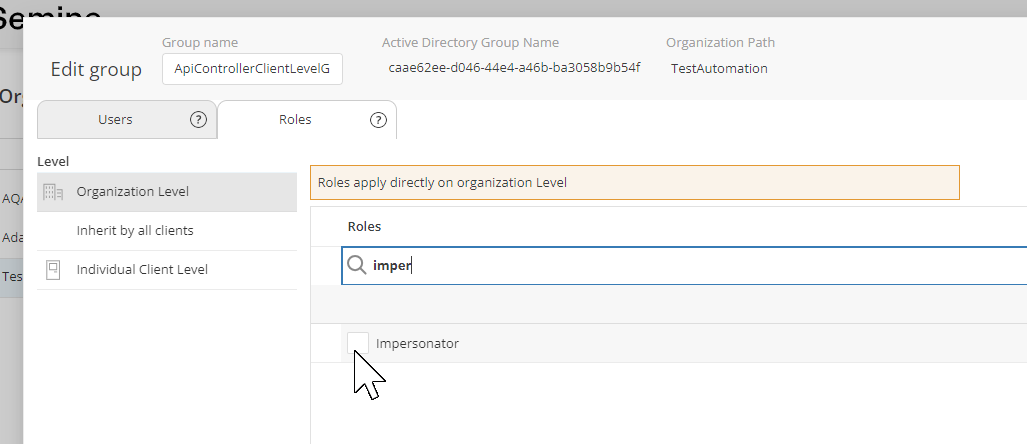Tick the Impersonator role checkbox
The height and width of the screenshot is (444, 1027).
pos(357,343)
